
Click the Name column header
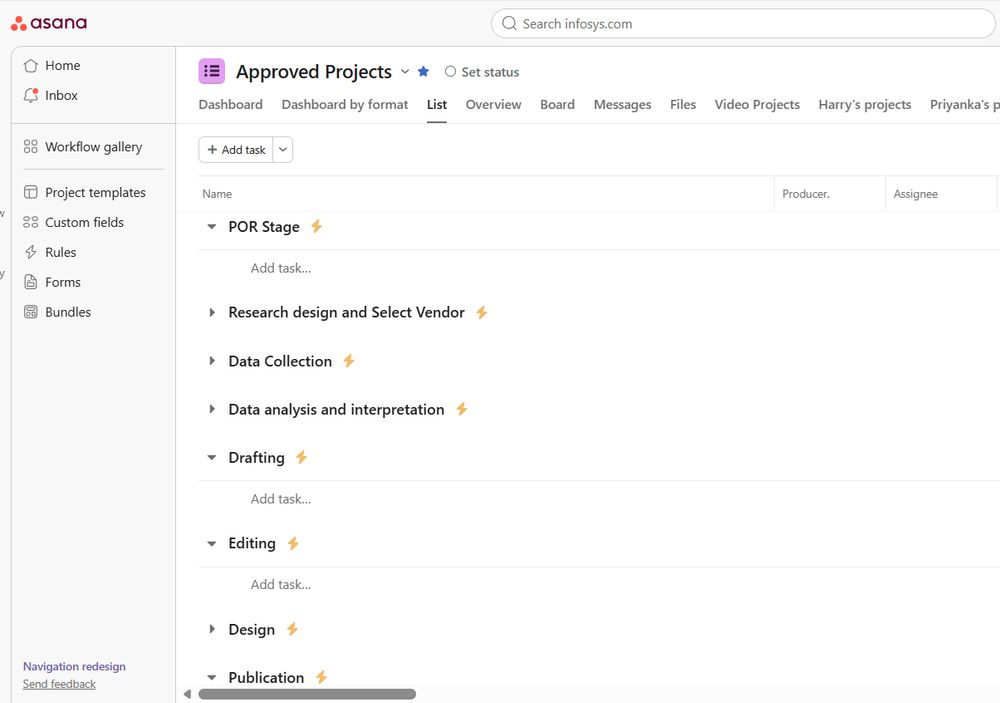[x=217, y=194]
